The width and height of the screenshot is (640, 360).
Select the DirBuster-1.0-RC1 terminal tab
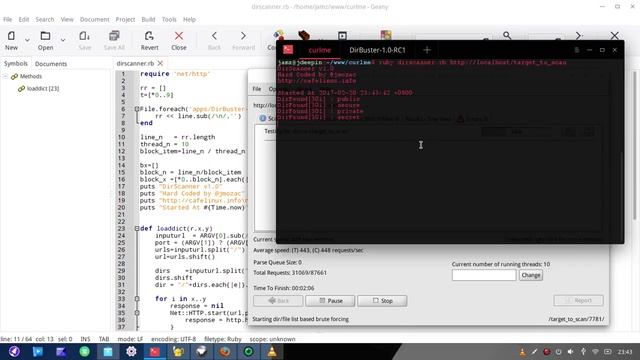[377, 50]
